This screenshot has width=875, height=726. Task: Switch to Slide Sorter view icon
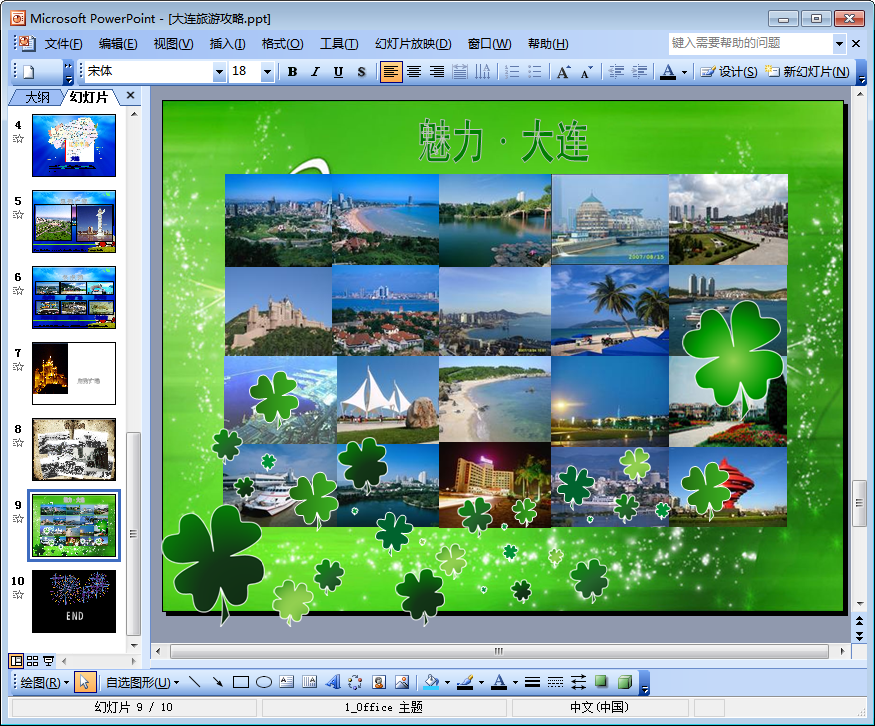point(32,661)
